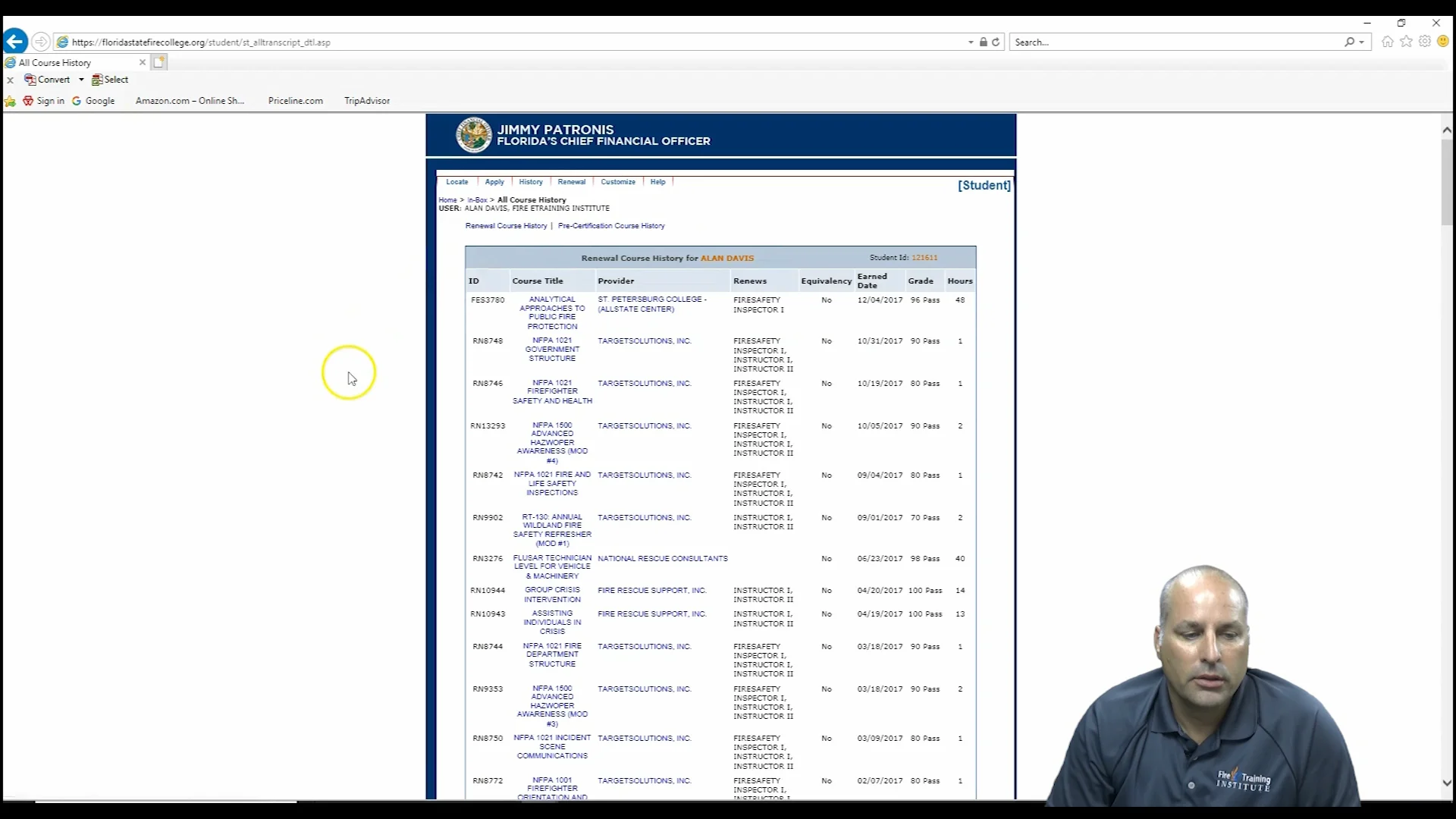1456x819 pixels.
Task: Click the refresh page icon
Action: [996, 42]
